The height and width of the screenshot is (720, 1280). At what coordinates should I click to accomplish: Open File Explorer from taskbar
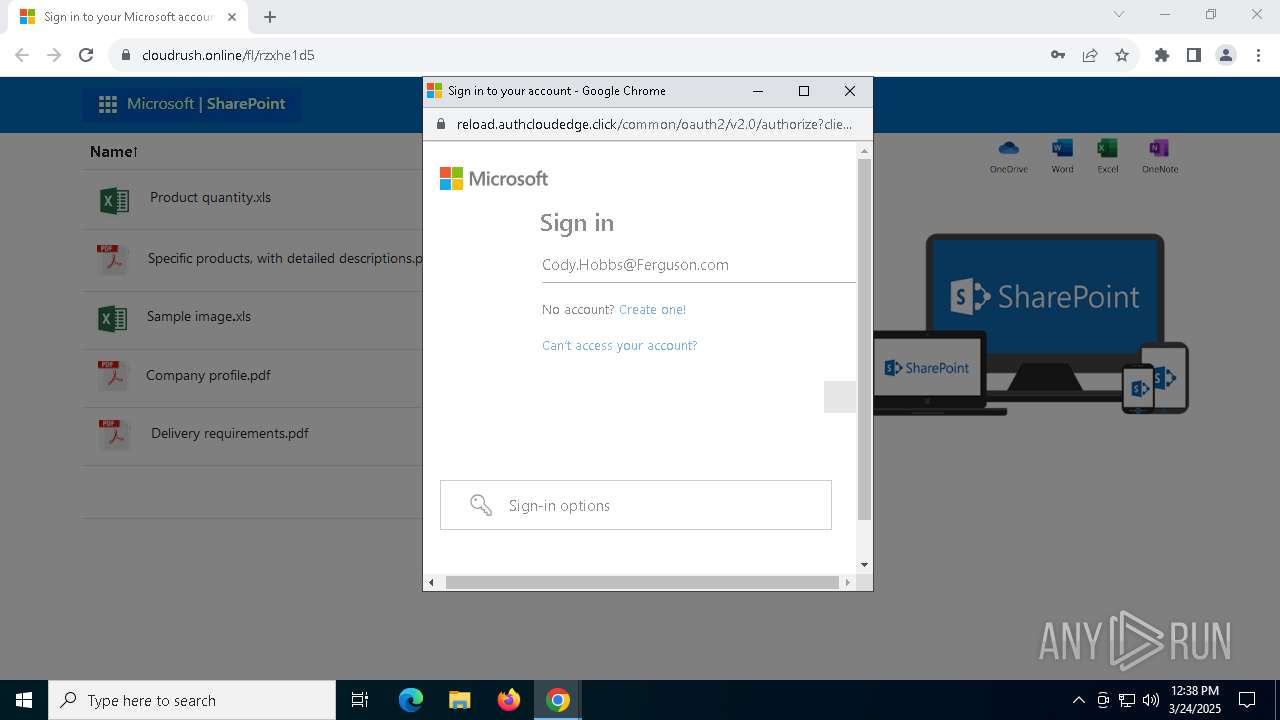pyautogui.click(x=459, y=700)
